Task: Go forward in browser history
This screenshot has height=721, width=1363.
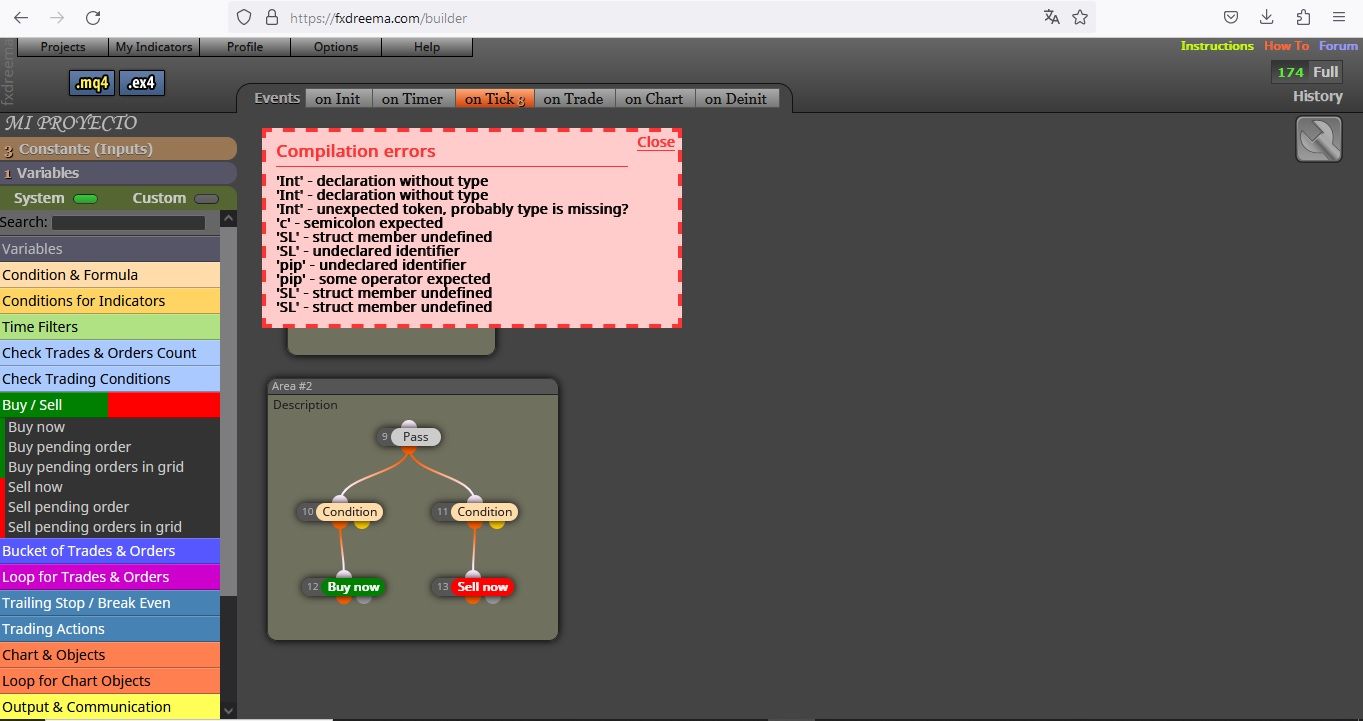Action: (57, 18)
